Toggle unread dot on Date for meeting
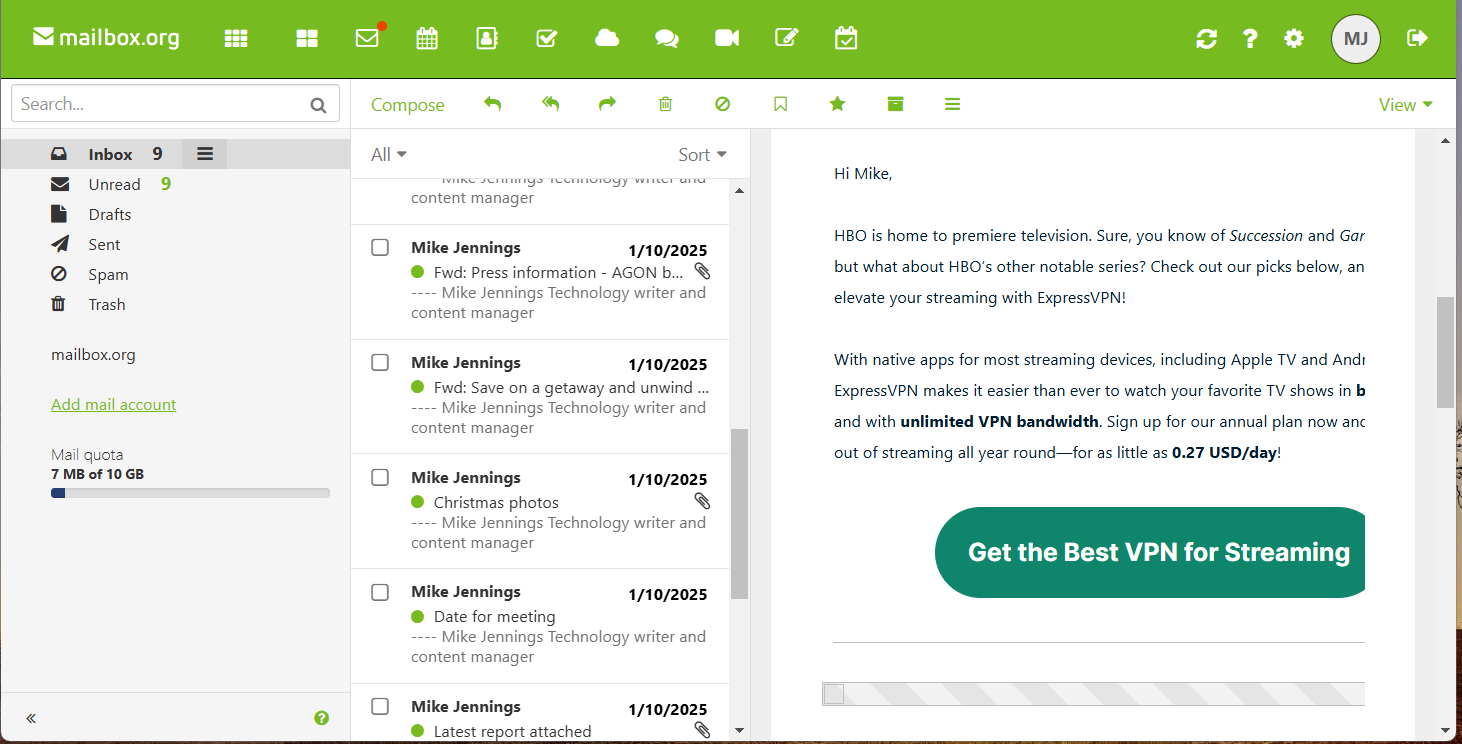Viewport: 1462px width, 744px height. 418,616
